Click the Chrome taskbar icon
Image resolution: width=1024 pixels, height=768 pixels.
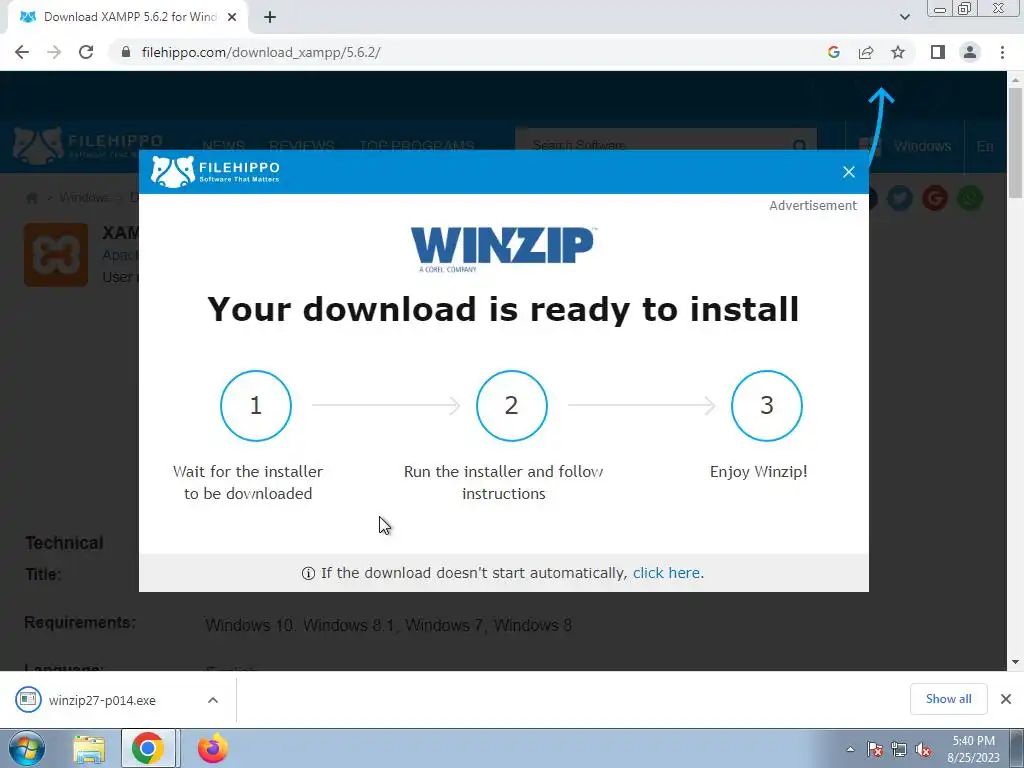tap(148, 748)
